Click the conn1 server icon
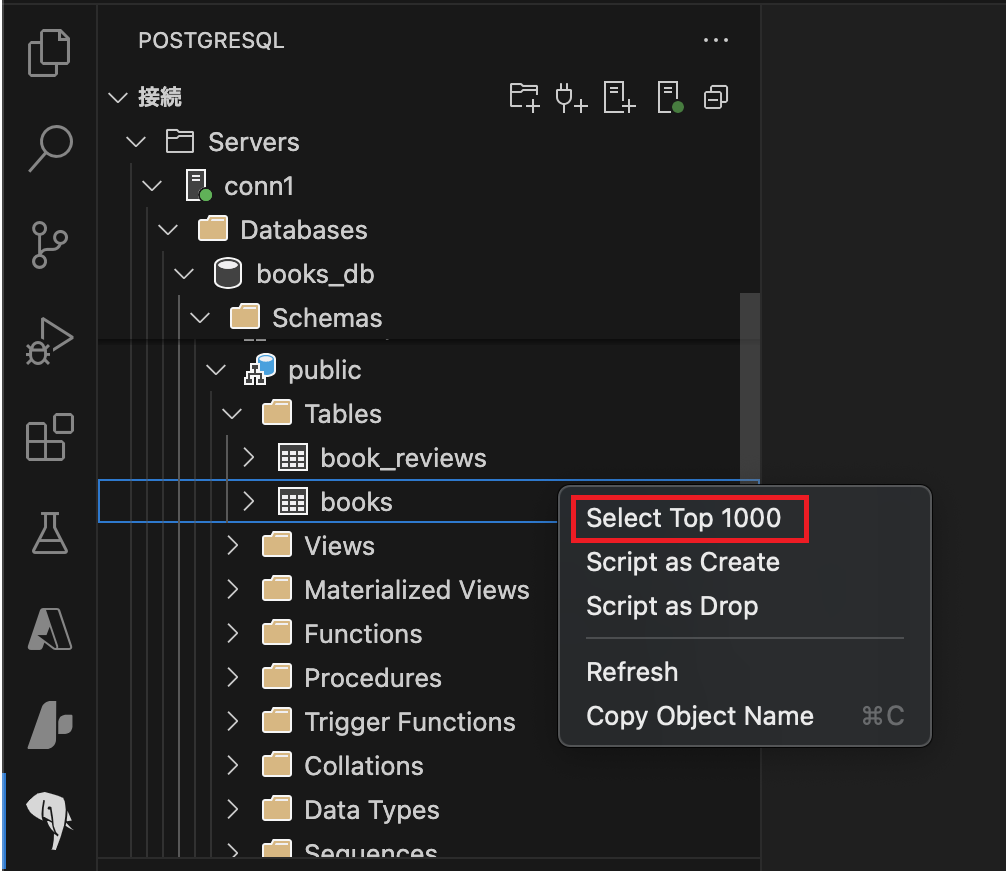The width and height of the screenshot is (1006, 871). tap(198, 185)
